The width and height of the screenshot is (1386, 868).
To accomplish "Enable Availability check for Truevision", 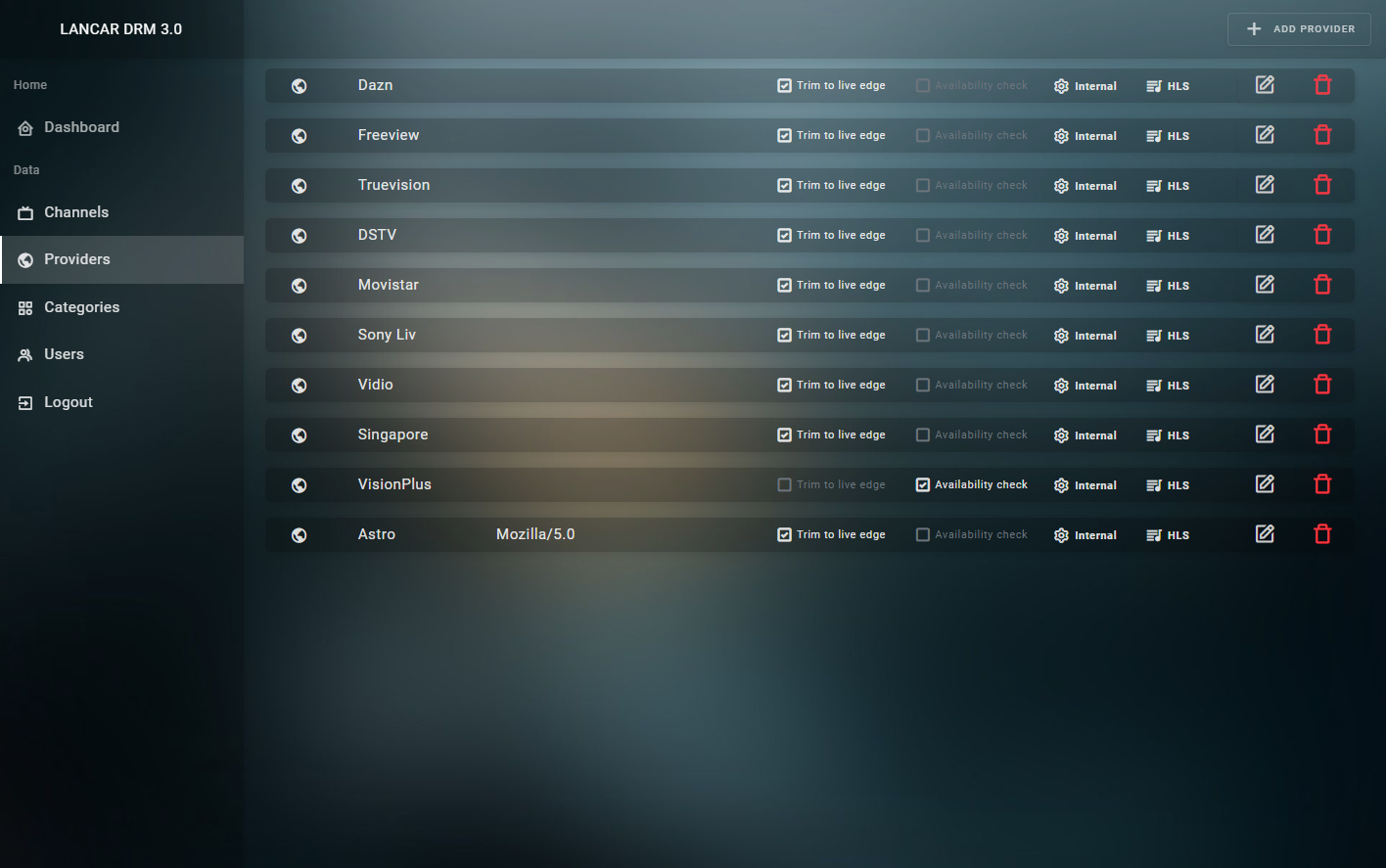I will click(x=923, y=186).
